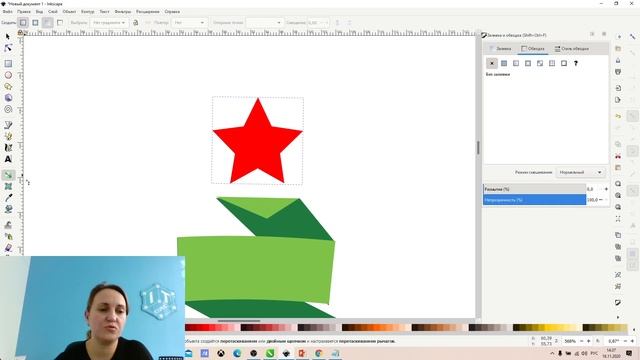The height and width of the screenshot is (360, 640).
Task: Click the Print document icon
Action: pyautogui.click(x=618, y=72)
